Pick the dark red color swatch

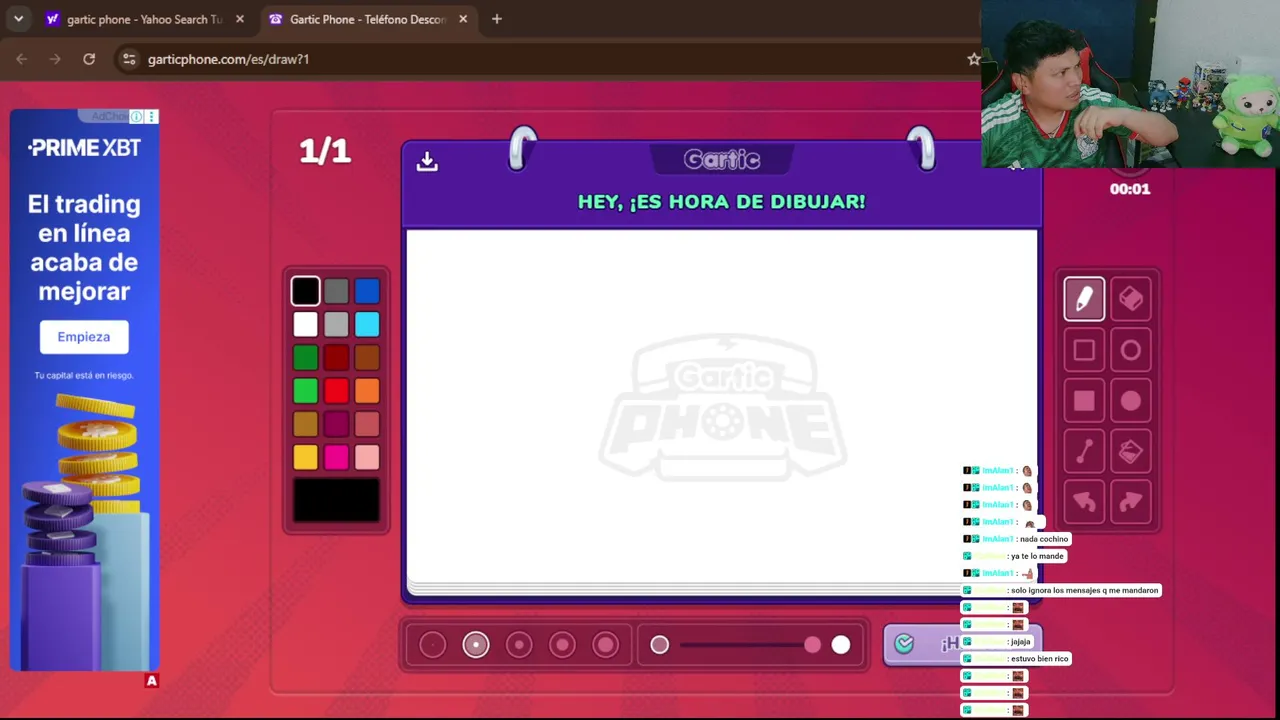[x=336, y=358]
